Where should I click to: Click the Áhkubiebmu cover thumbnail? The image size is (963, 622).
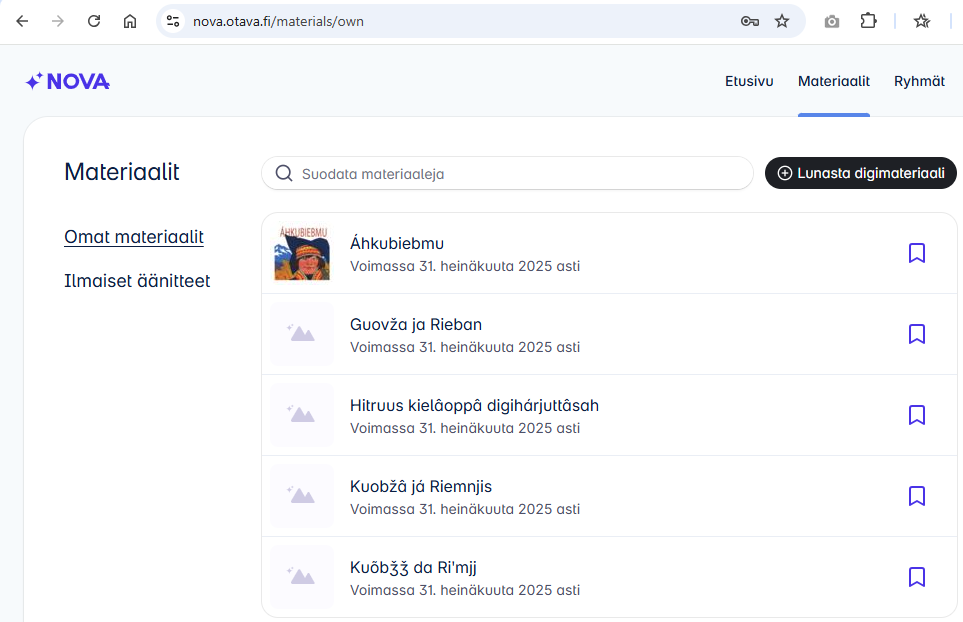(302, 253)
